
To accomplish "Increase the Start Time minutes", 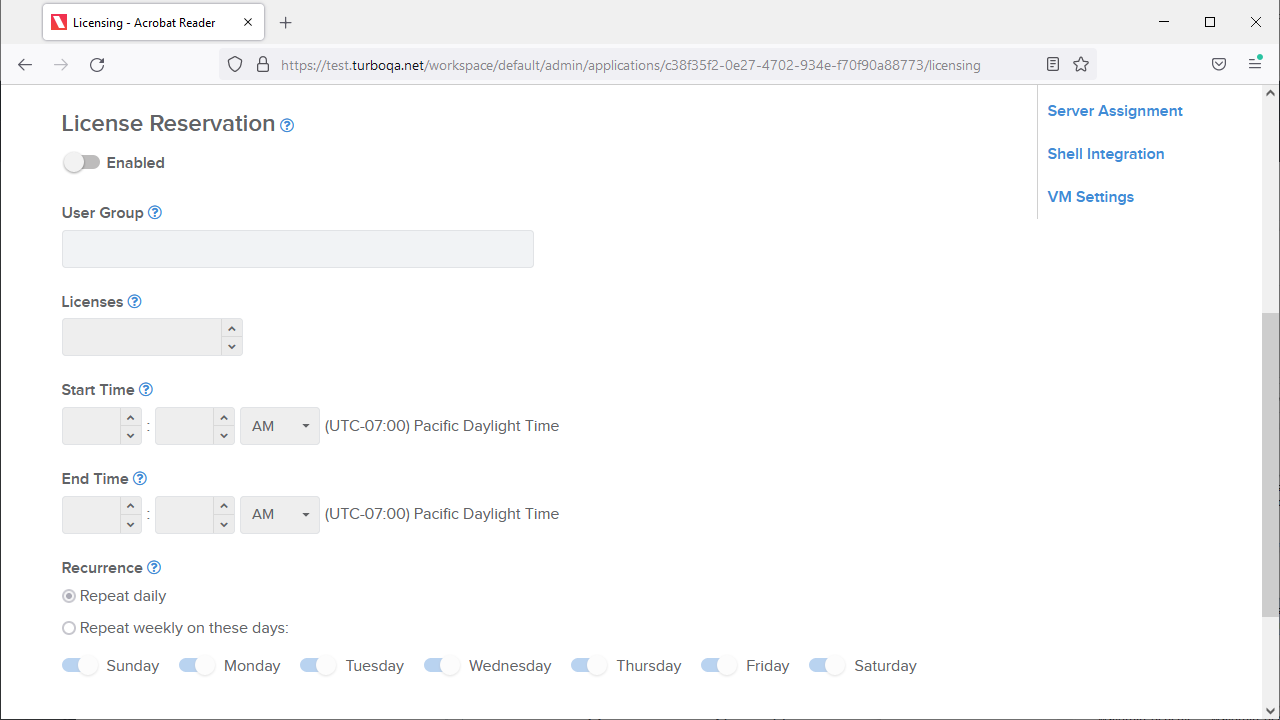I will click(225, 417).
